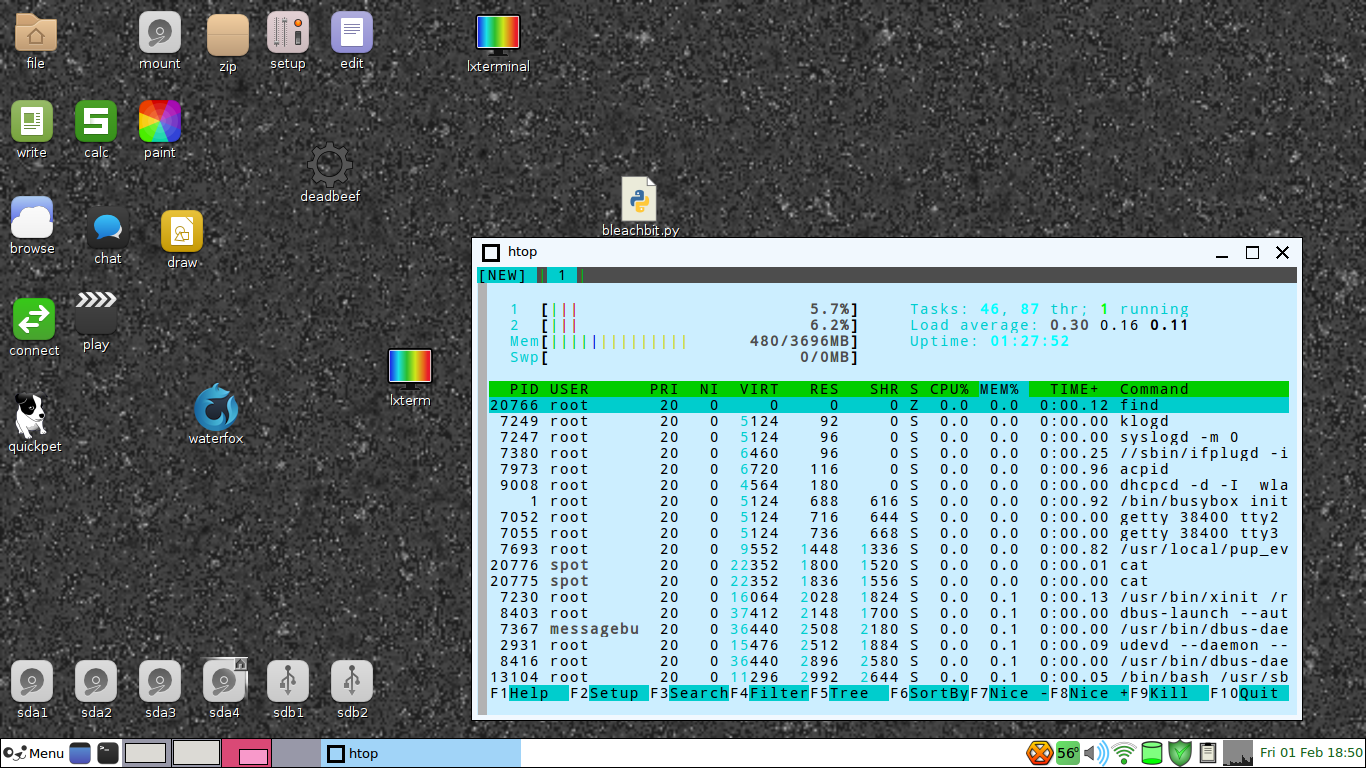The image size is (1366, 768).
Task: Open the draw application icon
Action: (182, 232)
